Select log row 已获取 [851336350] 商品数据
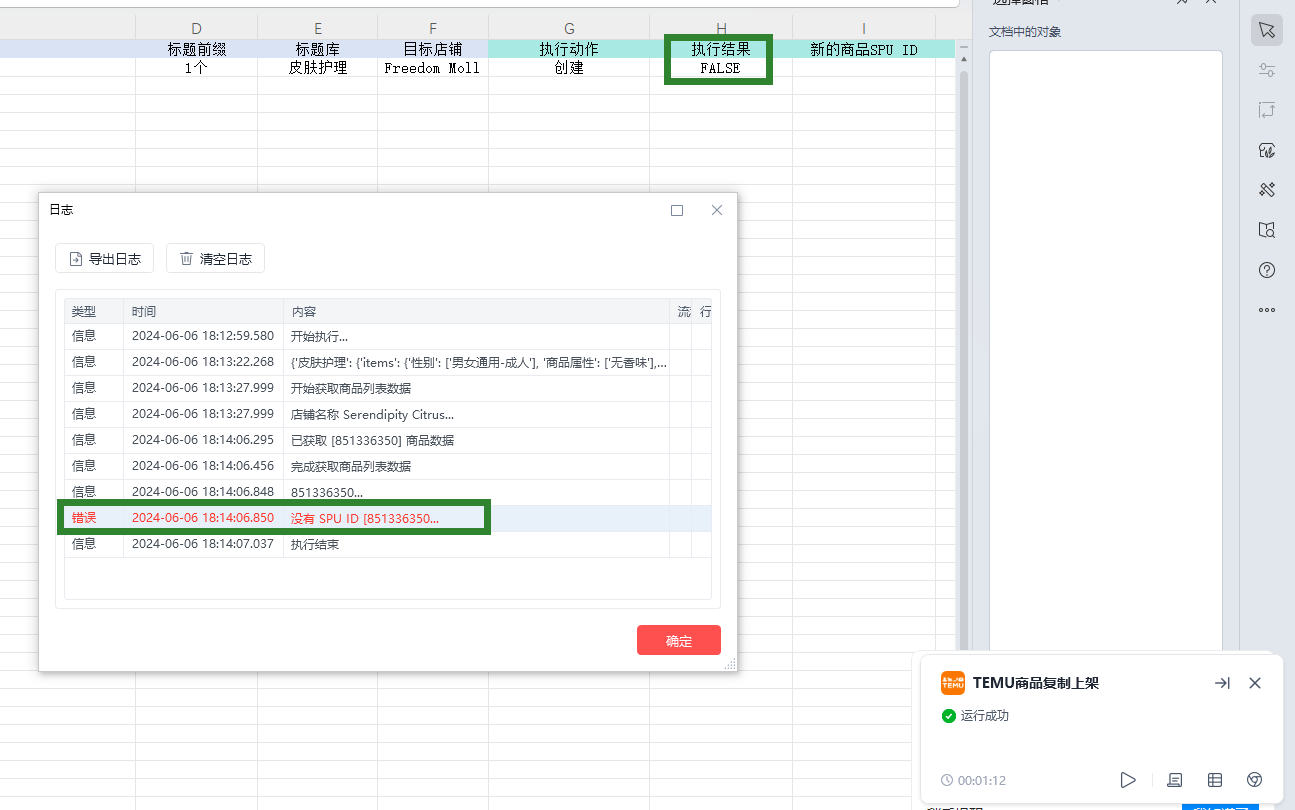Image resolution: width=1295 pixels, height=810 pixels. 388,440
